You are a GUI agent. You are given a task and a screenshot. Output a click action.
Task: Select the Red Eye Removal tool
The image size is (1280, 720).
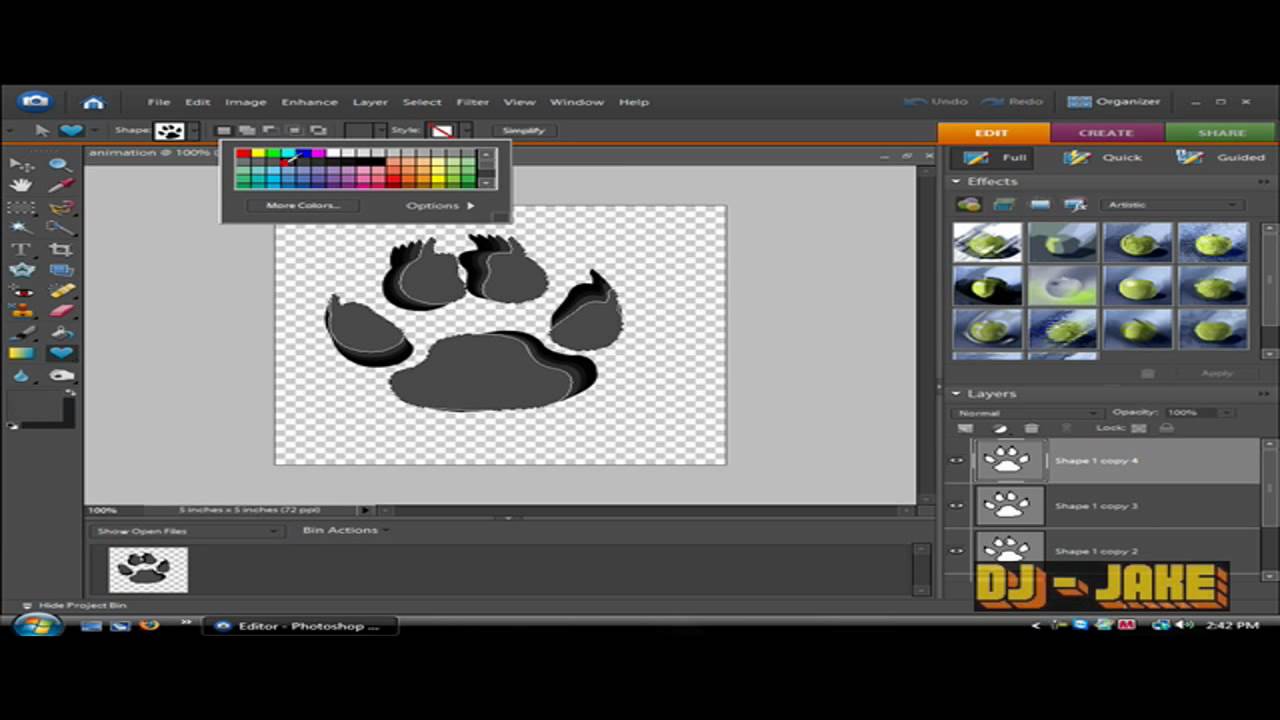coord(22,291)
